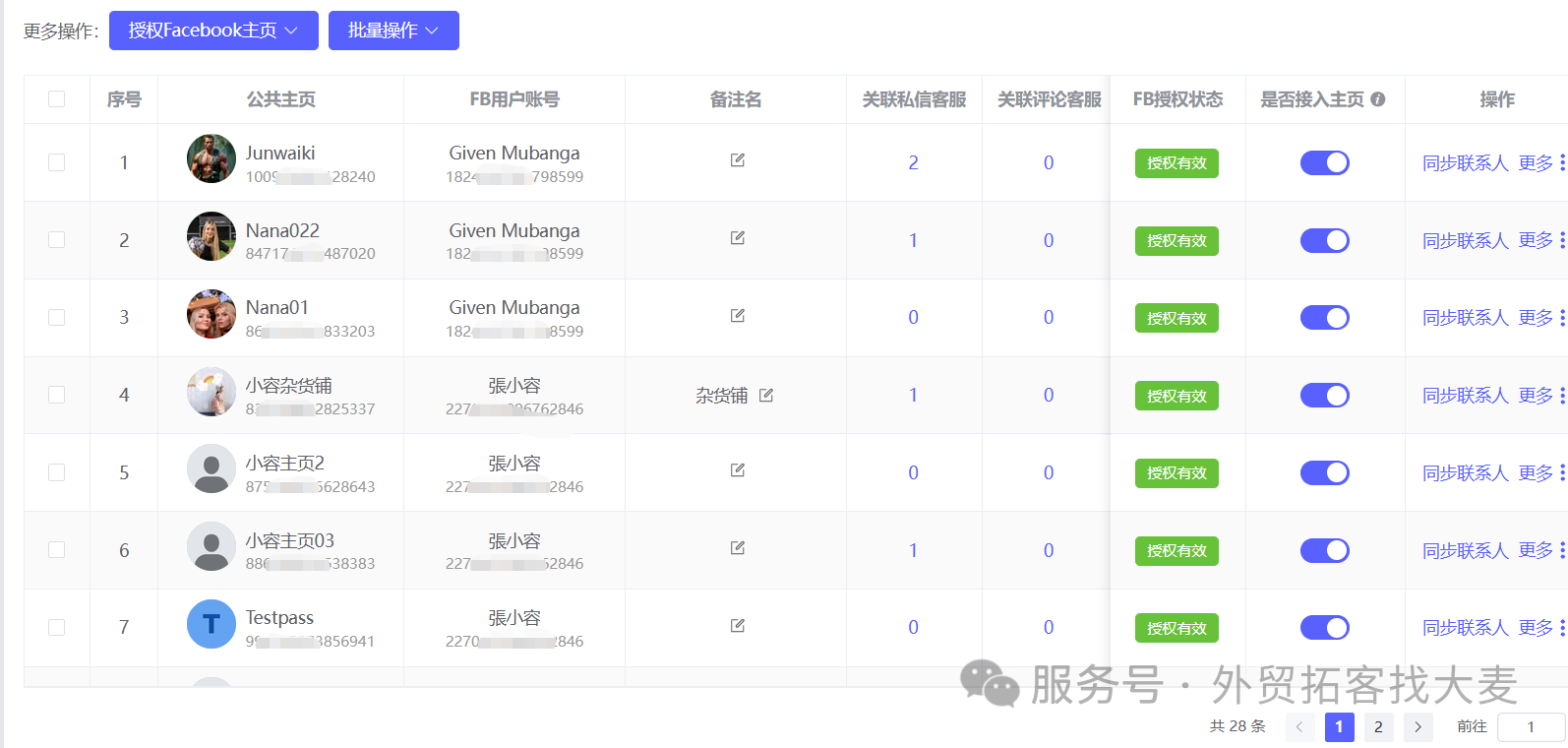
Task: Focus the 前往 page number input
Action: click(1531, 727)
